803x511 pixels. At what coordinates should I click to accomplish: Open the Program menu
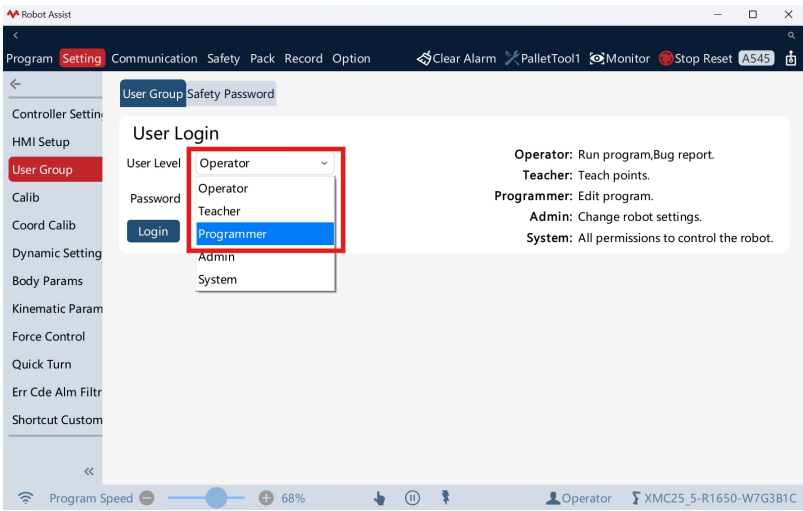[29, 58]
